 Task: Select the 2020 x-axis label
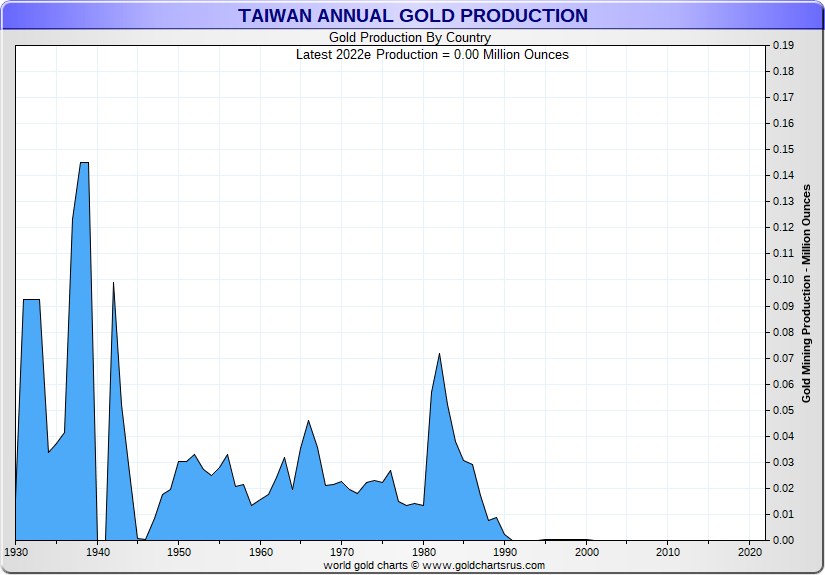point(749,552)
